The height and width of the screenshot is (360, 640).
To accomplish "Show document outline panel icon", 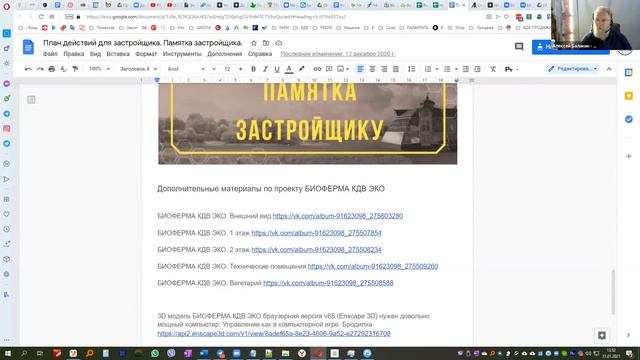I will pos(31,100).
